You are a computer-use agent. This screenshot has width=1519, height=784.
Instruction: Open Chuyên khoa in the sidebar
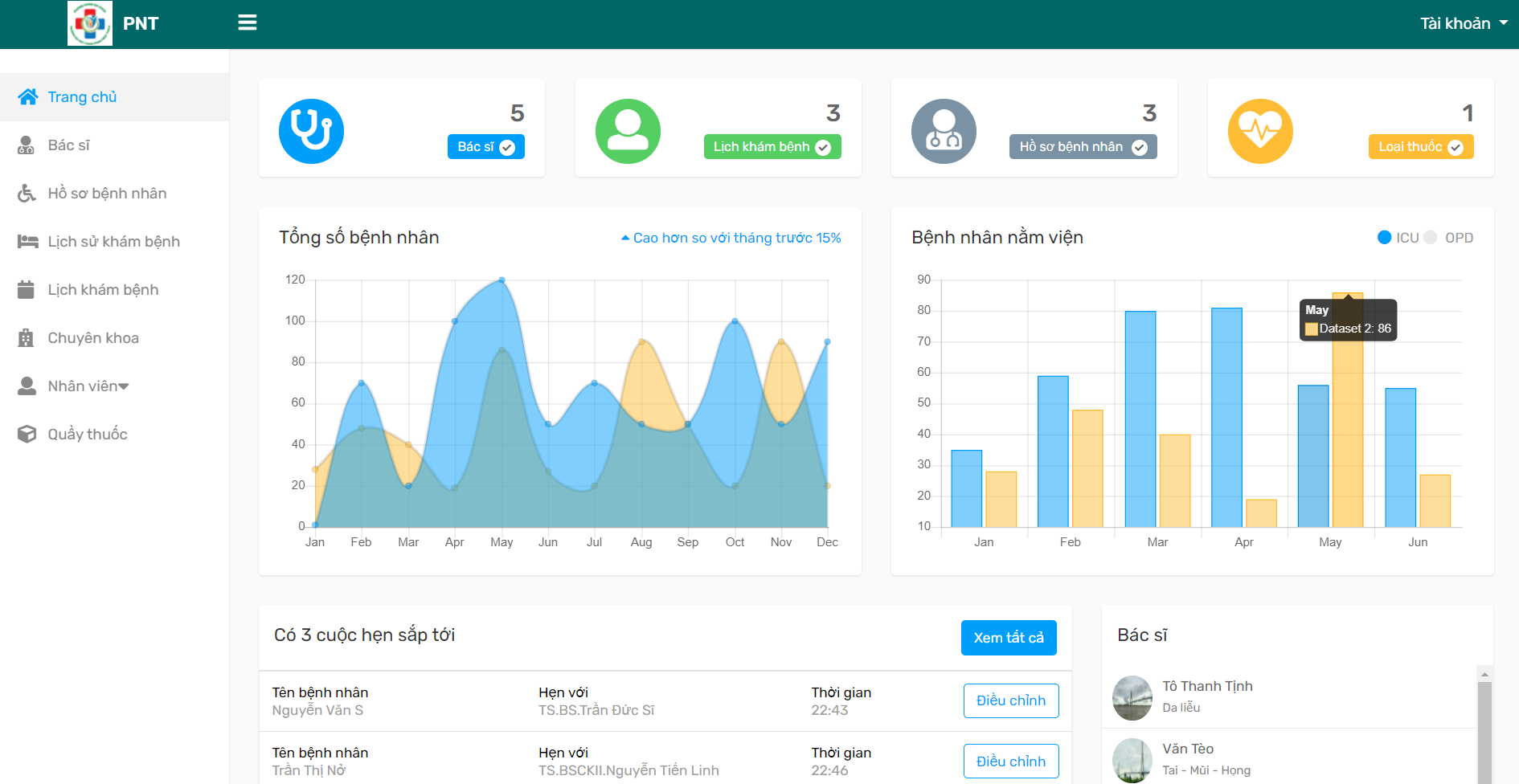(115, 338)
